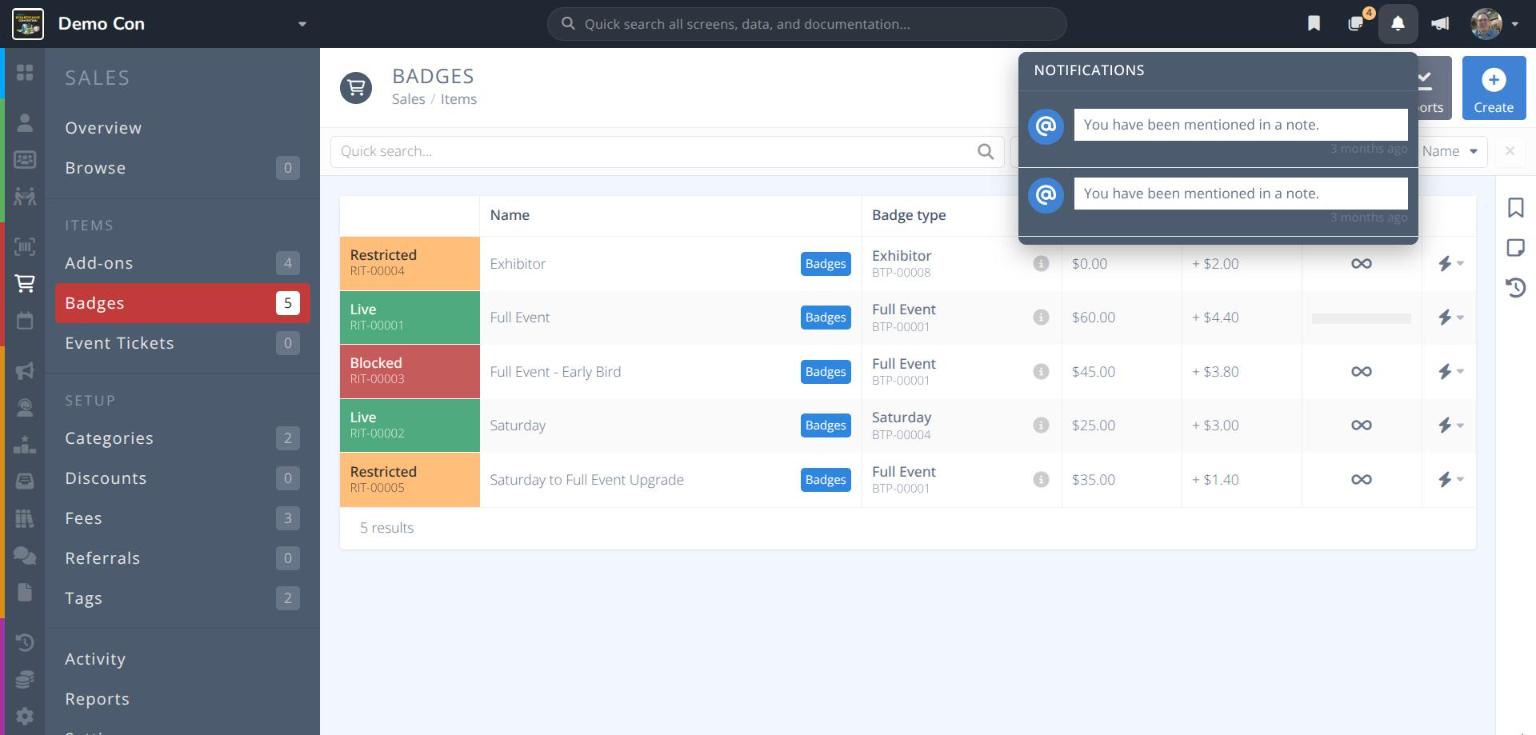Open the history clock icon in right panel
This screenshot has width=1536, height=735.
pos(1516,288)
